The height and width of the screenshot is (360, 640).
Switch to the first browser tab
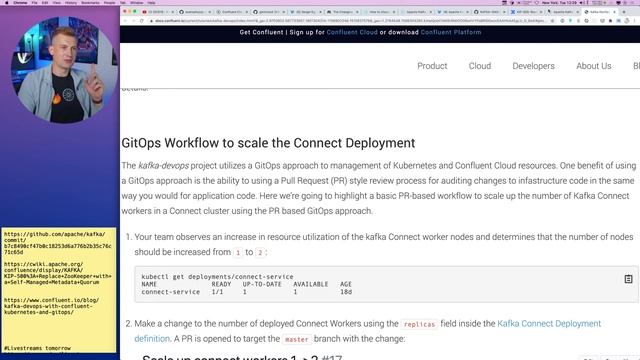tap(158, 12)
